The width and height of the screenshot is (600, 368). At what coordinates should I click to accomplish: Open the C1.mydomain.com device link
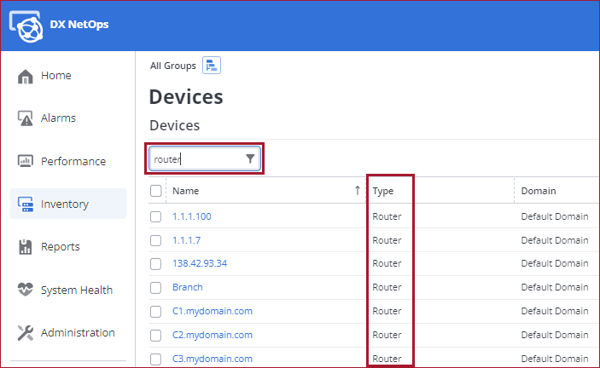(x=212, y=311)
